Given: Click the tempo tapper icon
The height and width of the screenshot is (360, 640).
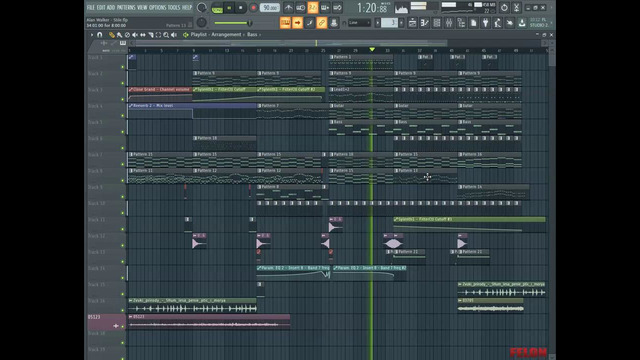Looking at the screenshot, I should [498, 23].
